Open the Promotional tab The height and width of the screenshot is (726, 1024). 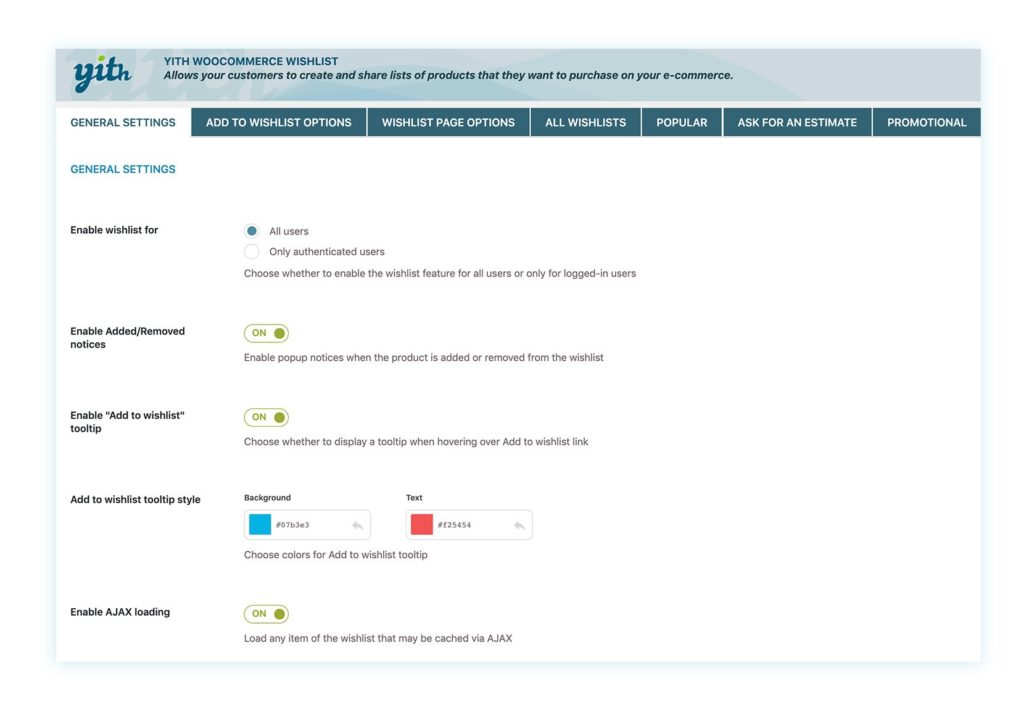coord(927,122)
